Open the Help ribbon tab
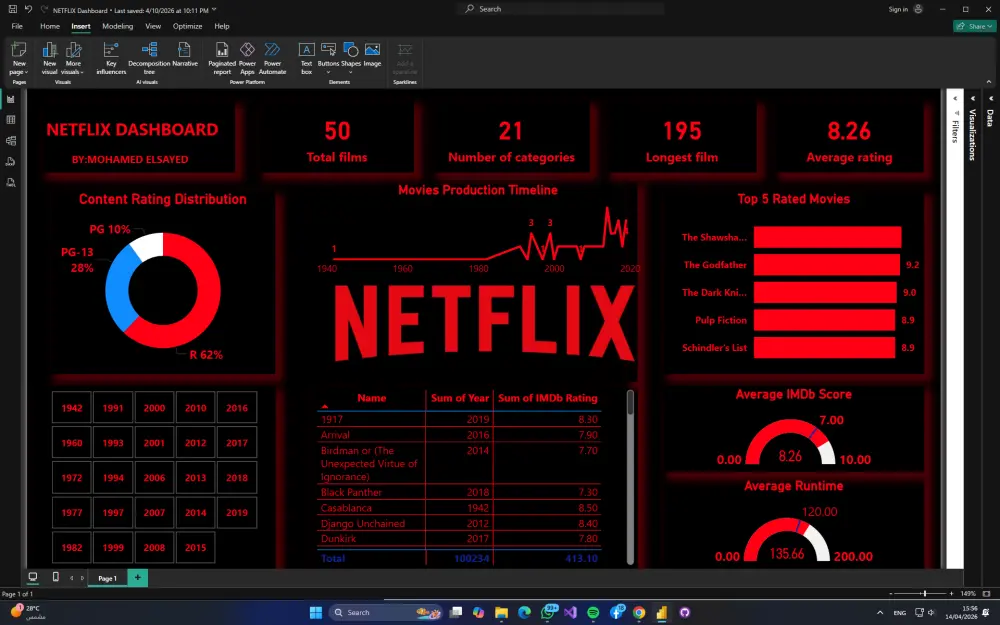Viewport: 1000px width, 625px height. coord(221,26)
